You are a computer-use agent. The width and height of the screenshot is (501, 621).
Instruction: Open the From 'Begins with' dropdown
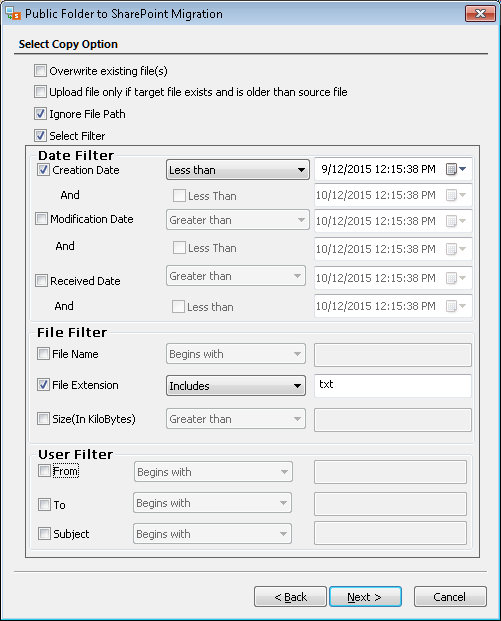[x=213, y=472]
